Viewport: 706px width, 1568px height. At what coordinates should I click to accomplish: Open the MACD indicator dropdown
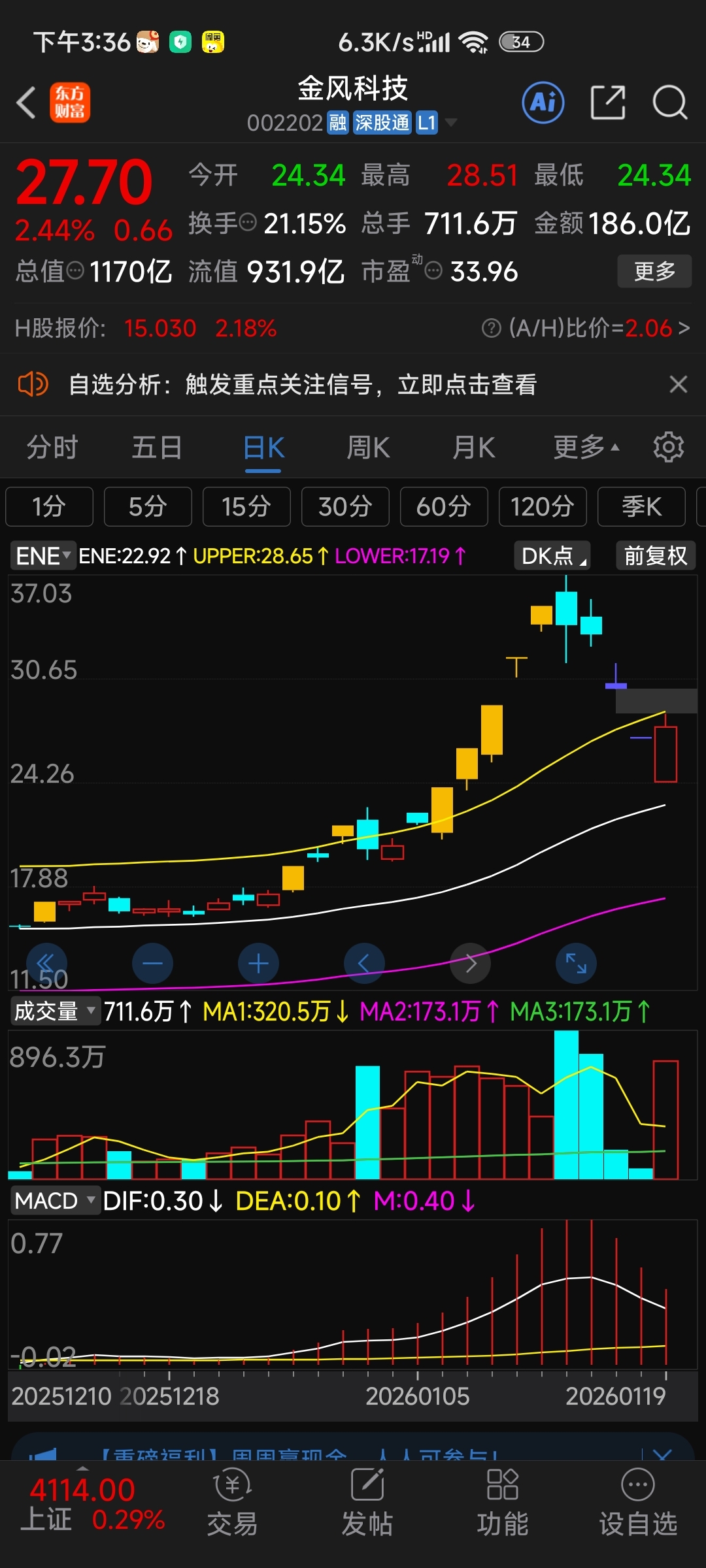(x=55, y=1200)
